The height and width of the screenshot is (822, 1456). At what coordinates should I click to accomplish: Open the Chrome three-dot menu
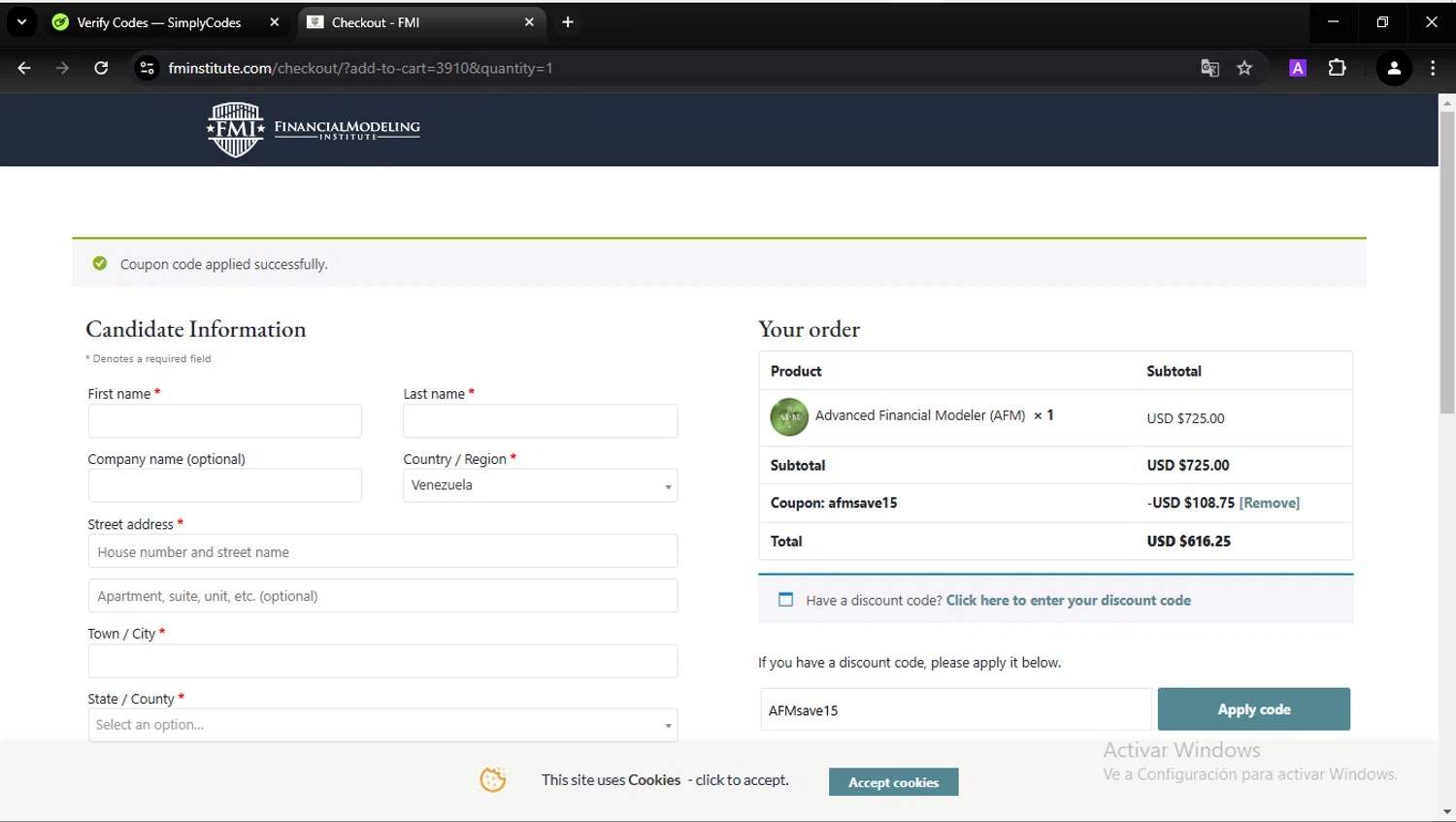(1433, 68)
